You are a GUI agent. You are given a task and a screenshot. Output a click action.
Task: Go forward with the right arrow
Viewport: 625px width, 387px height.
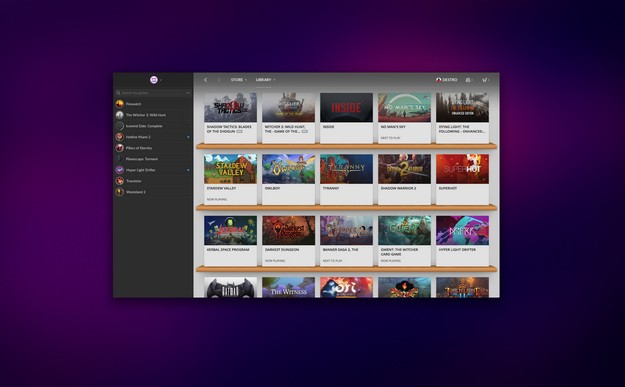(x=218, y=80)
